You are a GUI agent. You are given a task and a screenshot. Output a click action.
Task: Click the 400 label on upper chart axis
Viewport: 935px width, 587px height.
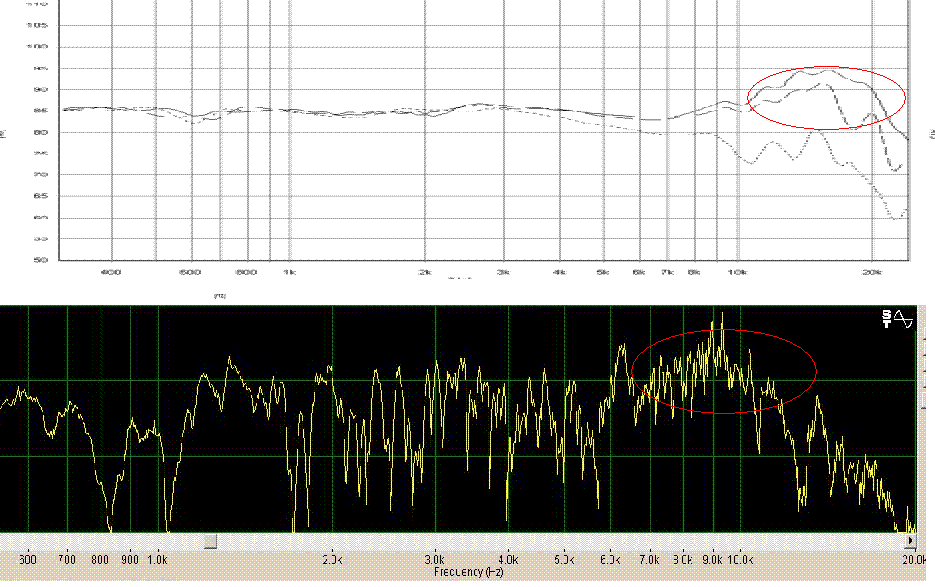(110, 272)
